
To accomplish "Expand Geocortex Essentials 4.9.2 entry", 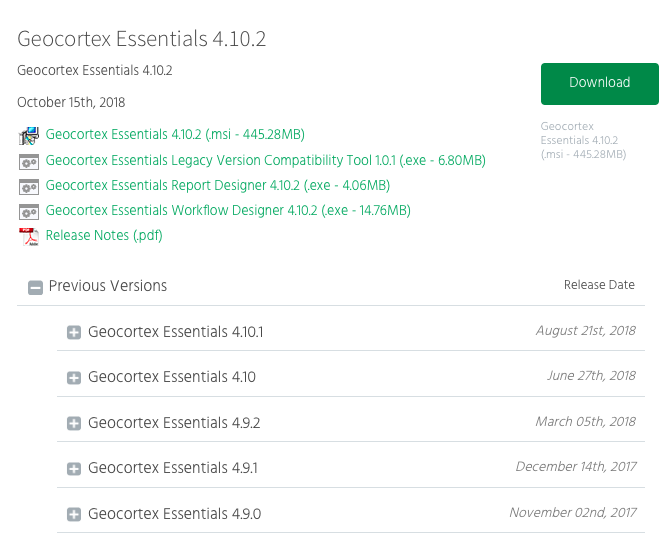I will click(x=74, y=423).
